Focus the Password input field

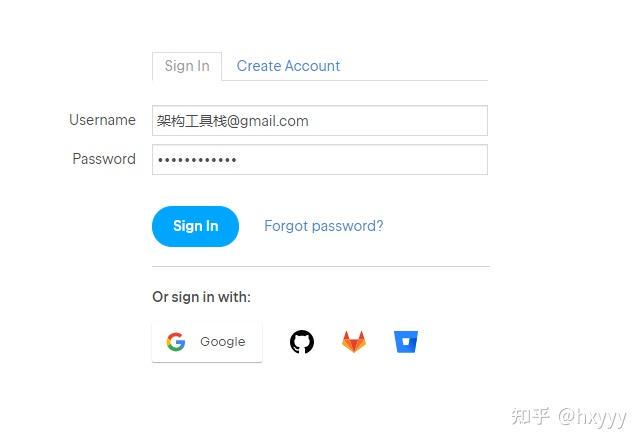click(x=320, y=160)
